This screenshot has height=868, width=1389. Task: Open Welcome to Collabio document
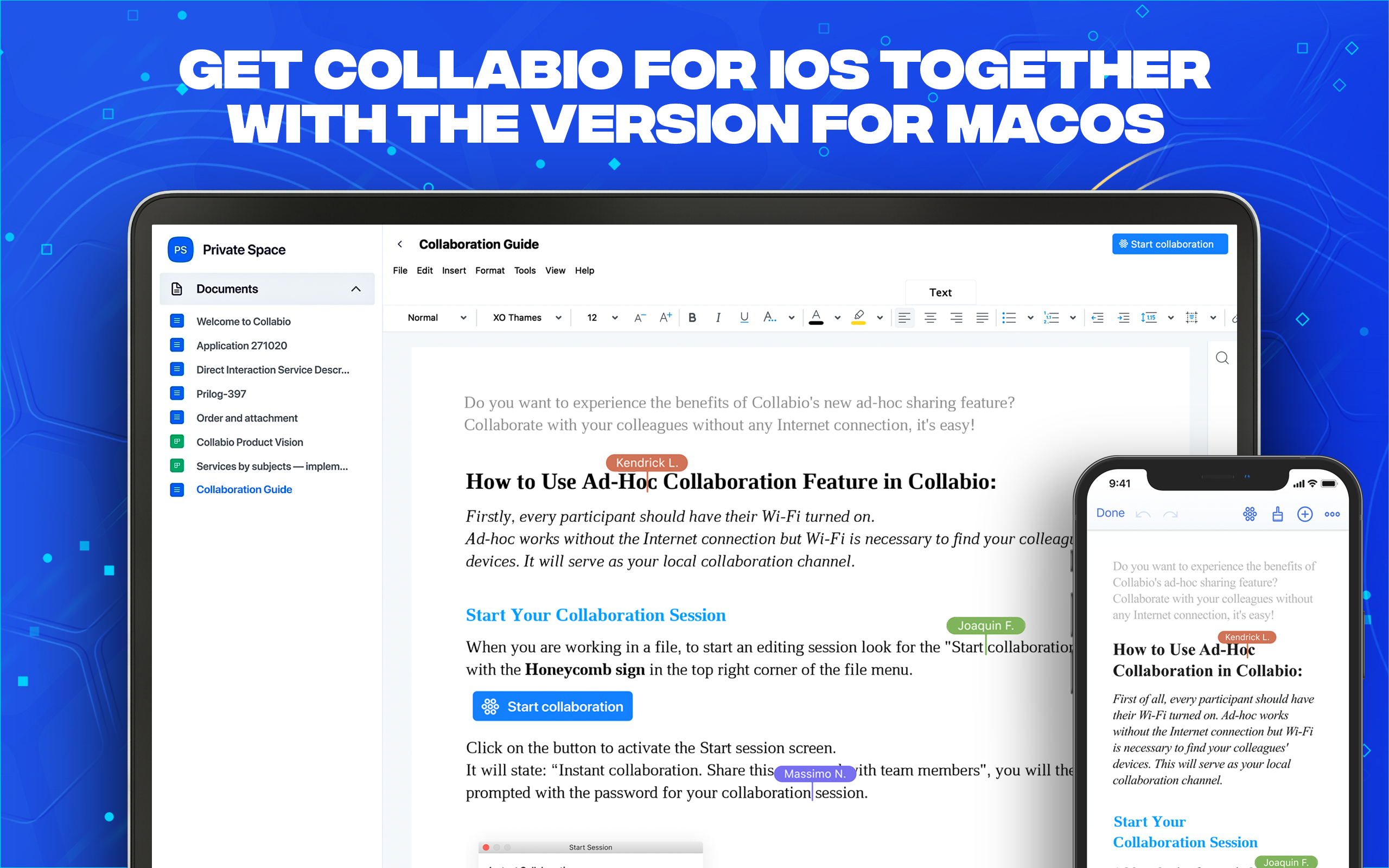click(x=244, y=322)
